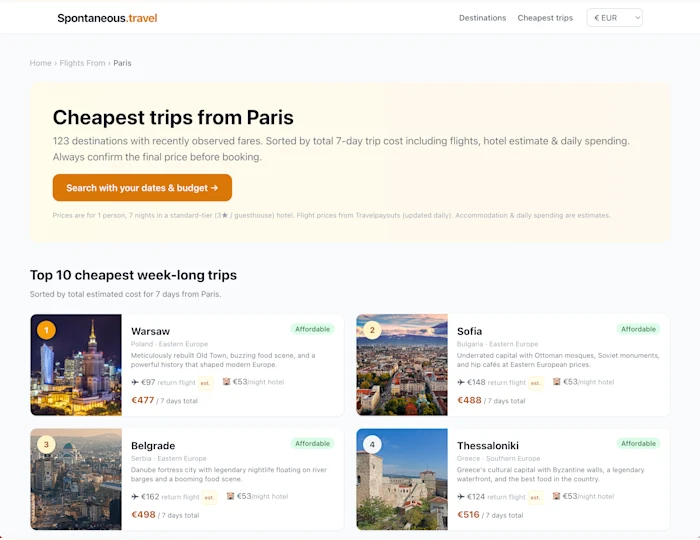700x540 pixels.
Task: Click the €516 / 7 days total price
Action: [x=490, y=515]
